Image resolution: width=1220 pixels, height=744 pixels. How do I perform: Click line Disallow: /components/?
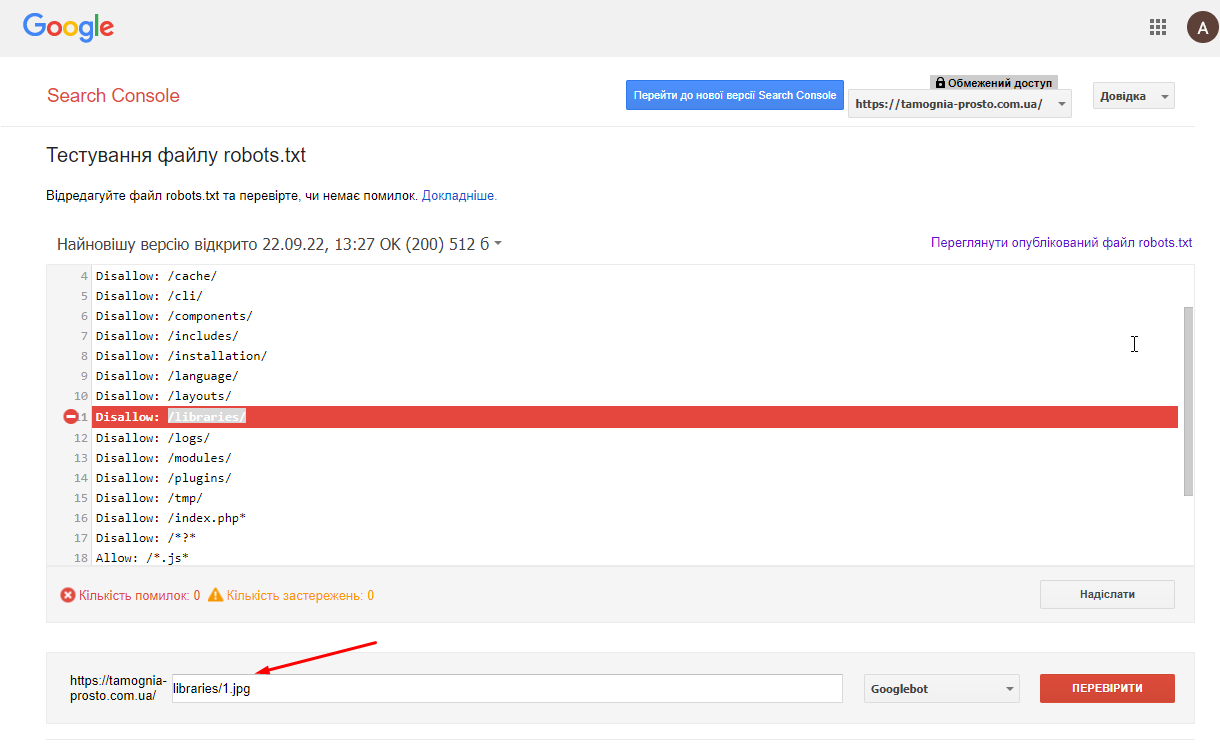coord(174,316)
